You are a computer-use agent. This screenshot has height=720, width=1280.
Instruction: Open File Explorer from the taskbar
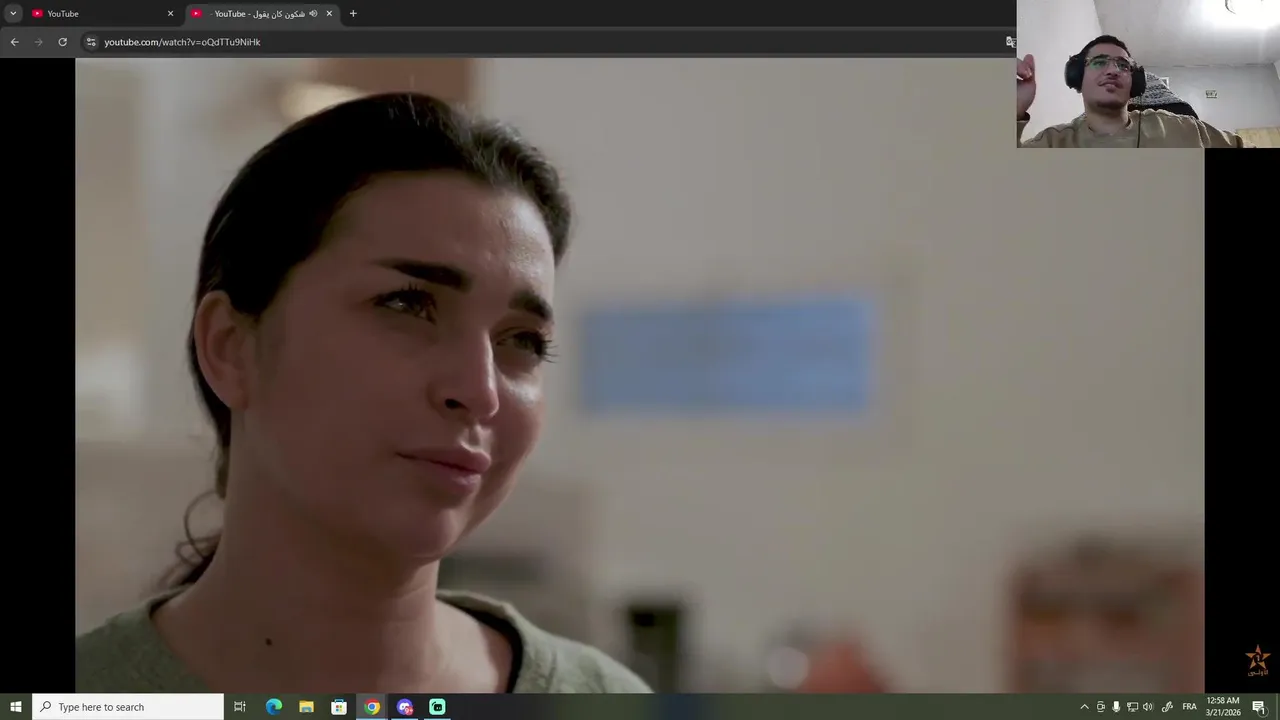pyautogui.click(x=306, y=707)
